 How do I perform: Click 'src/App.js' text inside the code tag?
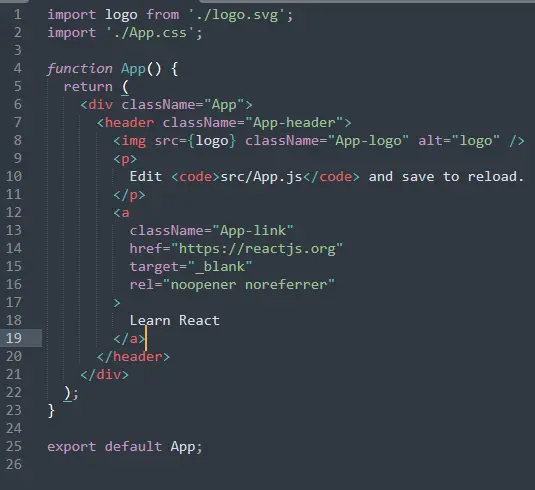[261, 177]
